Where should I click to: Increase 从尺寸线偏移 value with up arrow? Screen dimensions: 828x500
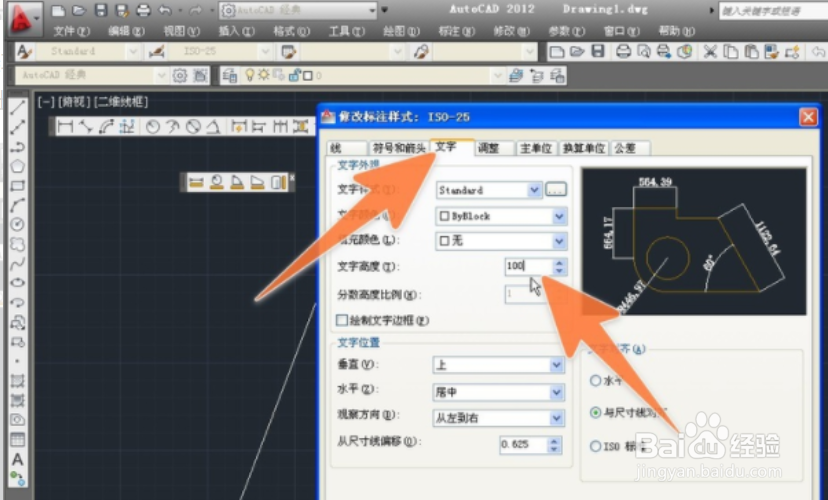[x=554, y=440]
